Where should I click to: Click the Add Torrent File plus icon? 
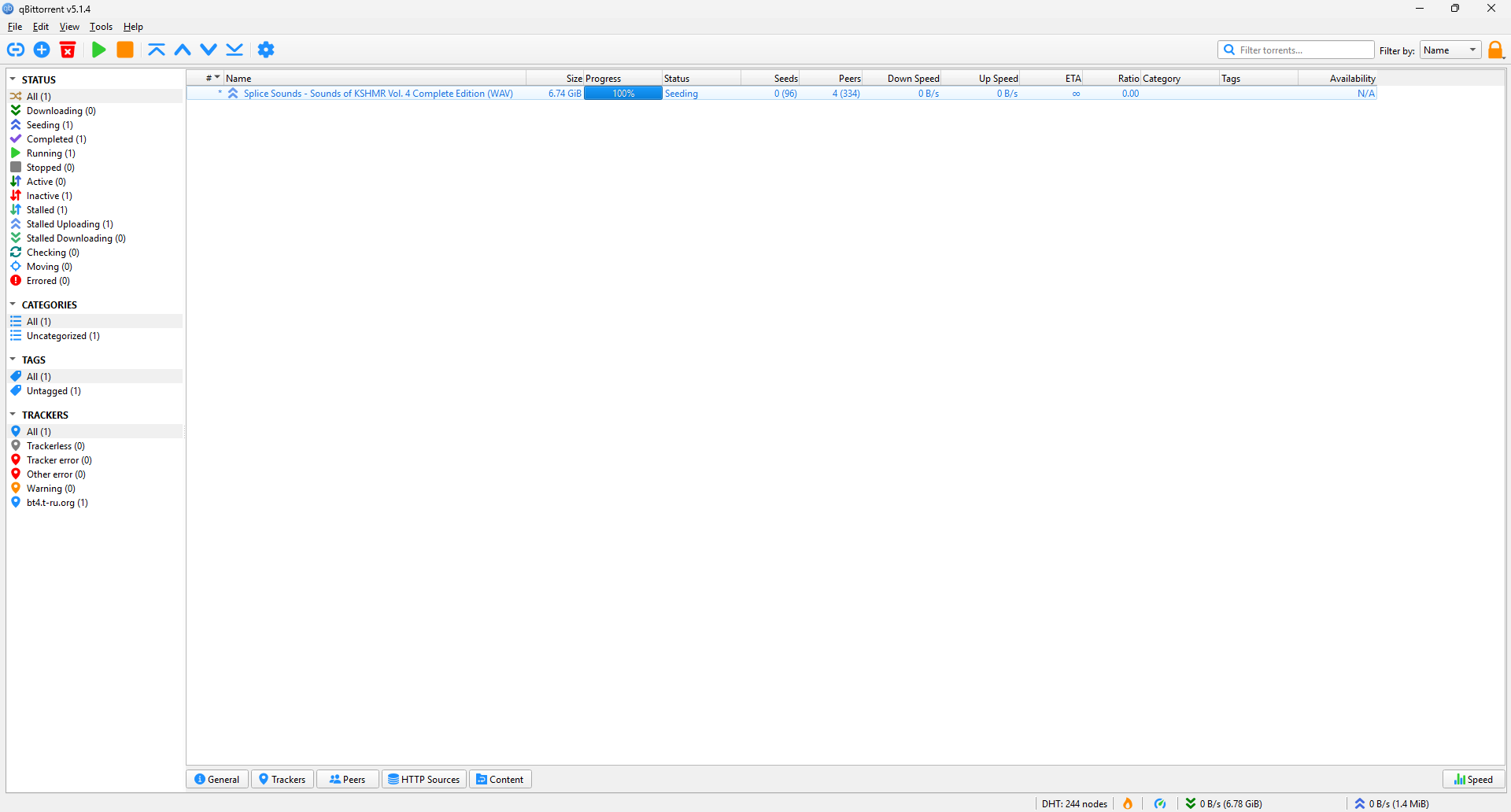42,50
